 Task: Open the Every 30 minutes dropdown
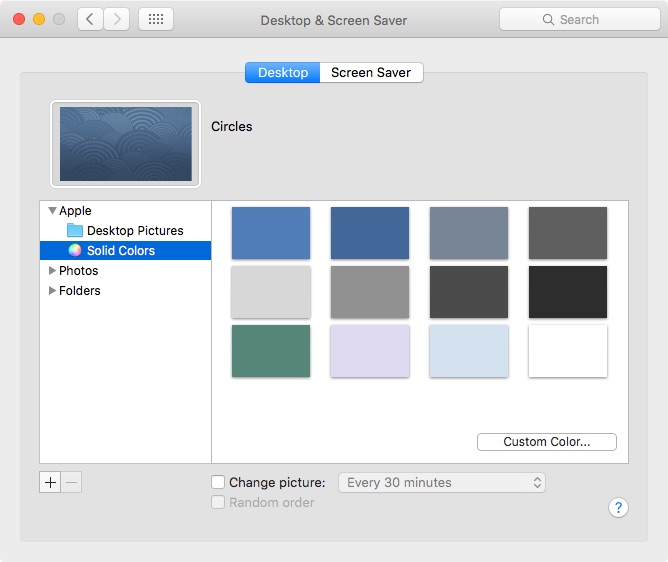[x=442, y=482]
